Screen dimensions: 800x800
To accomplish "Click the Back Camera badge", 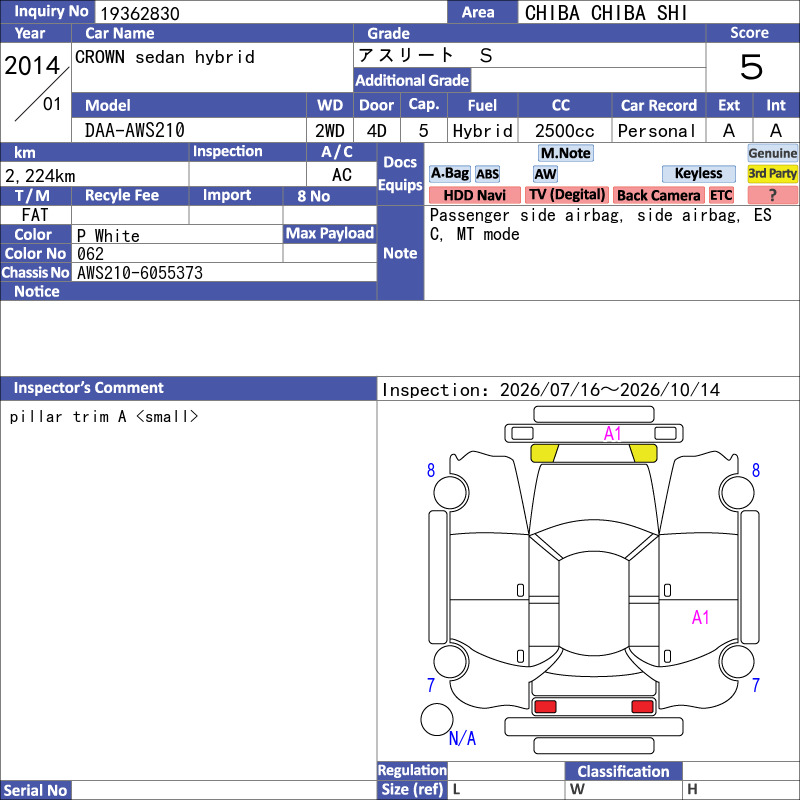I will [x=658, y=195].
